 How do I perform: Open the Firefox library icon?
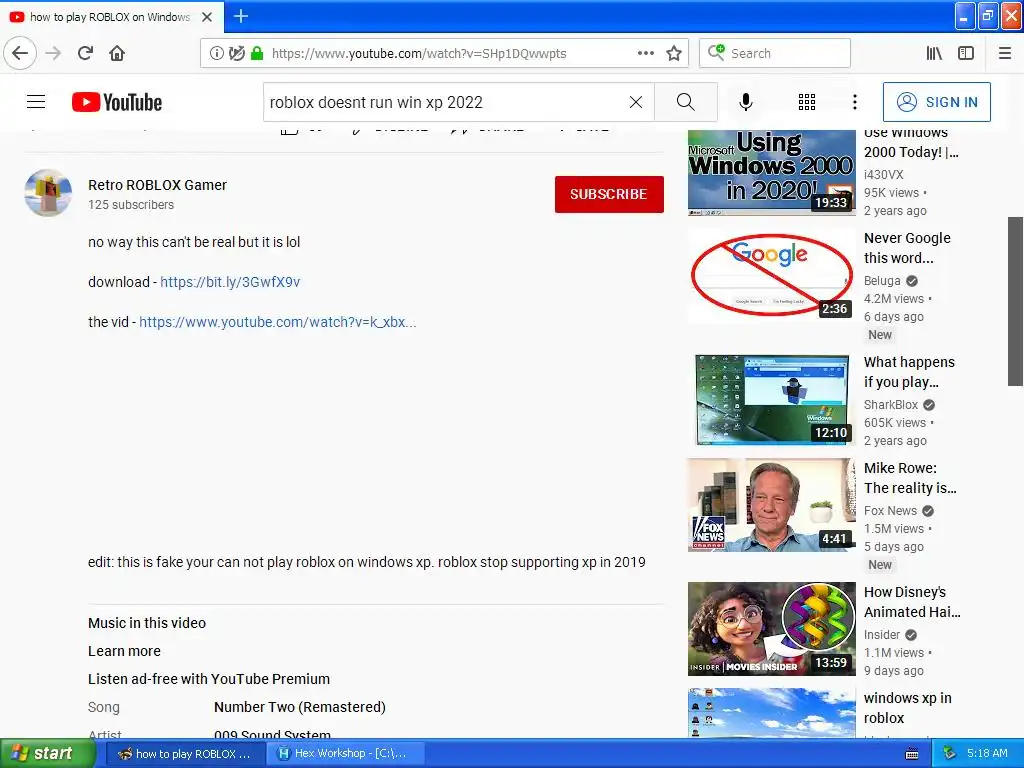coord(934,53)
